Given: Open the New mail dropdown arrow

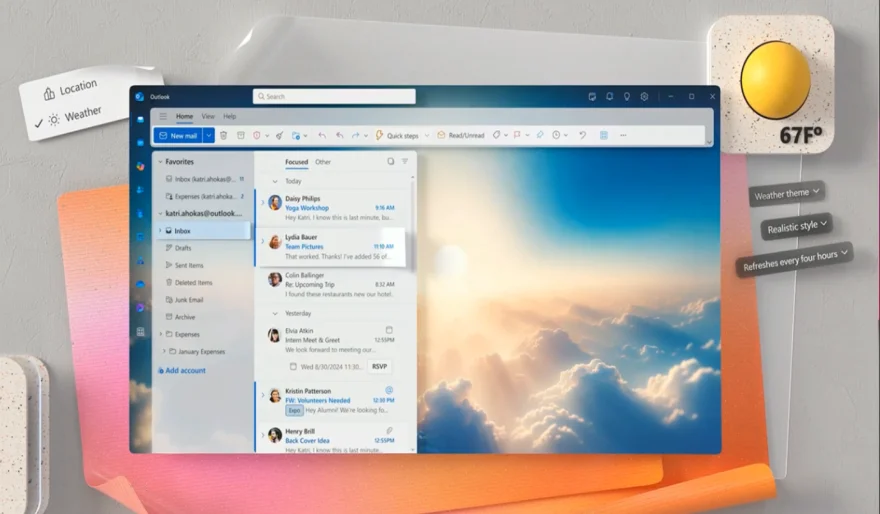Looking at the screenshot, I should [208, 135].
